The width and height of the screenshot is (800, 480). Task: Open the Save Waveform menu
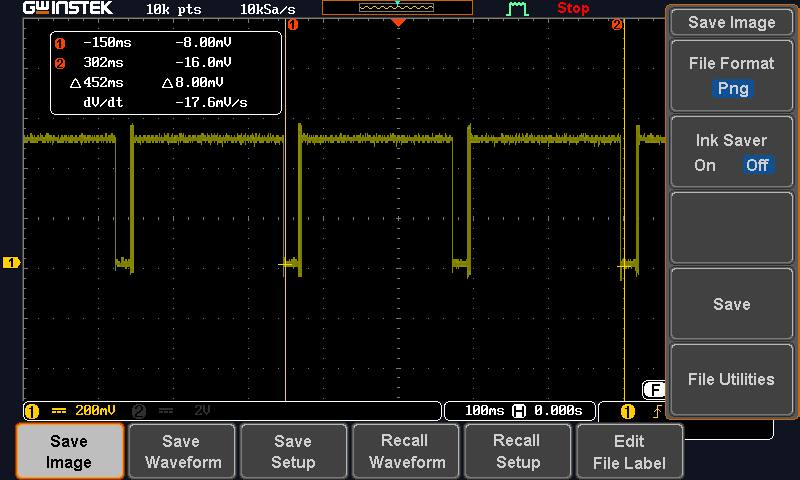point(182,451)
